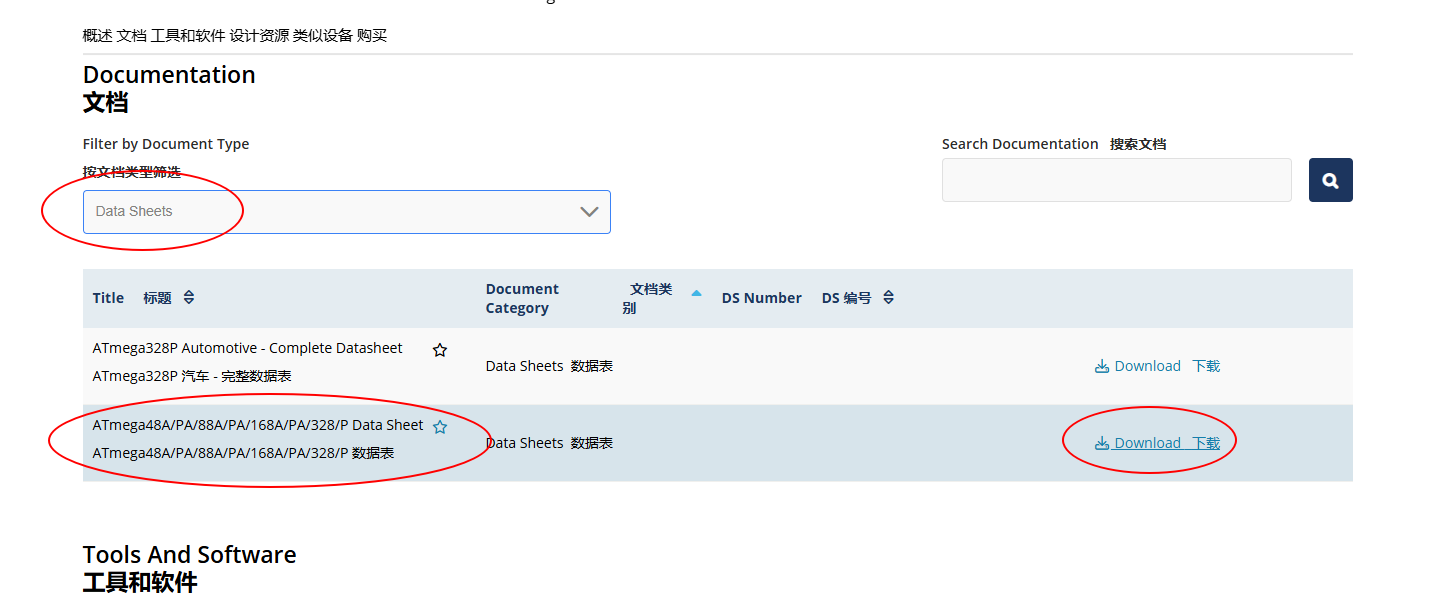Star the ATmega328P Automotive datasheet
Viewport: 1439px width, 607px height.
(x=440, y=350)
